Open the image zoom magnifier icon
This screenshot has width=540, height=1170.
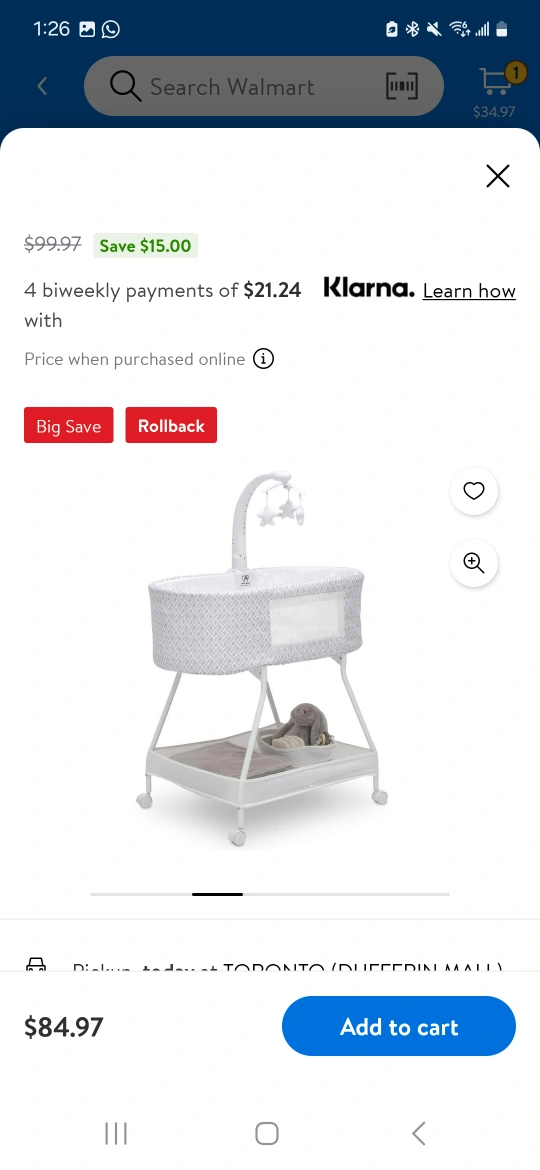(474, 563)
